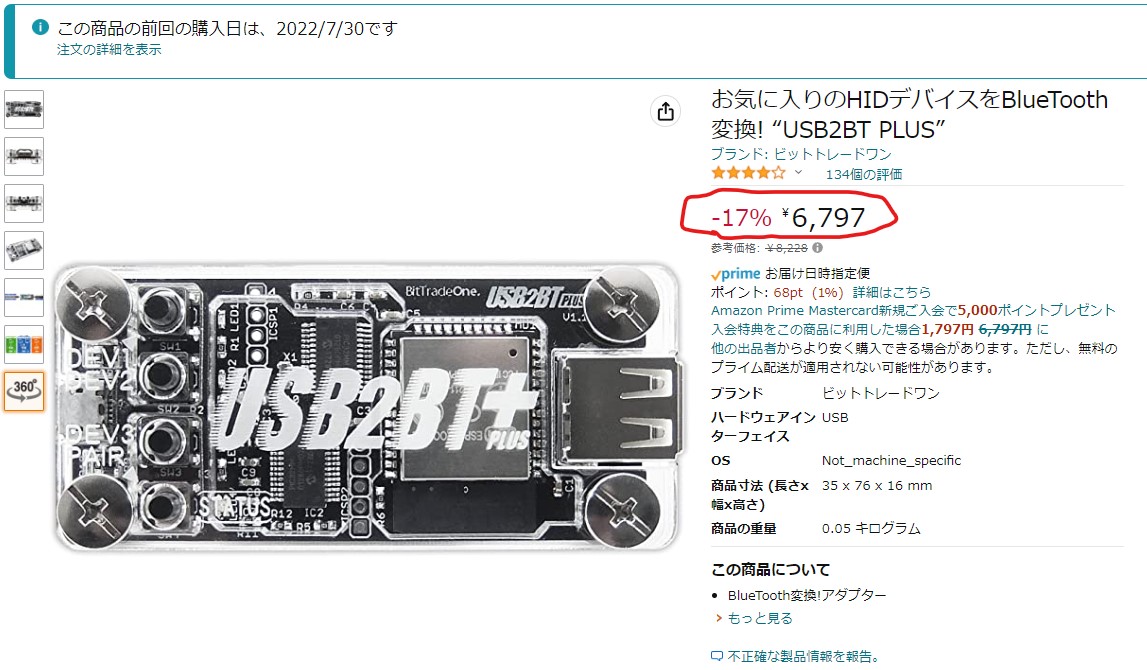This screenshot has width=1147, height=670.
Task: Select the first product thumbnail
Action: pyautogui.click(x=24, y=110)
